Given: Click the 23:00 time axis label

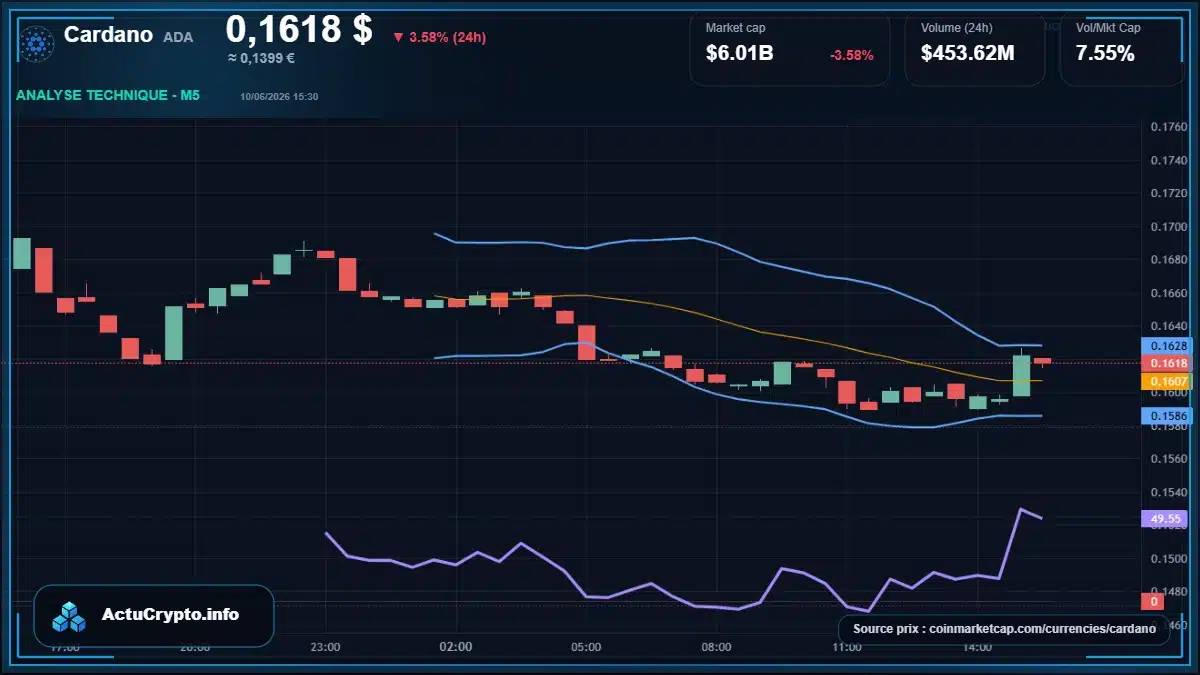Looking at the screenshot, I should (325, 647).
